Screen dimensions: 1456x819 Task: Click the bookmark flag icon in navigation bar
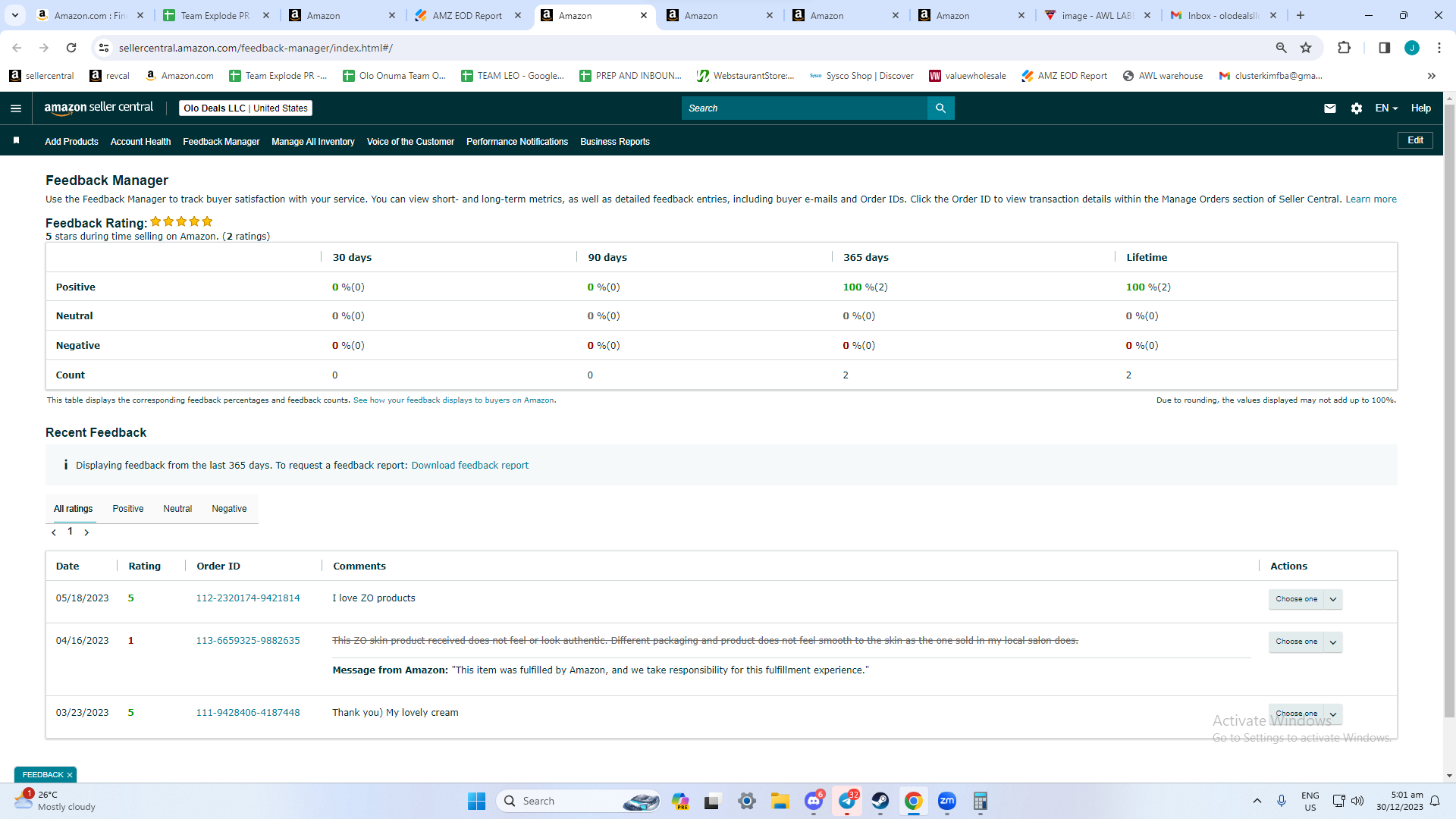16,140
